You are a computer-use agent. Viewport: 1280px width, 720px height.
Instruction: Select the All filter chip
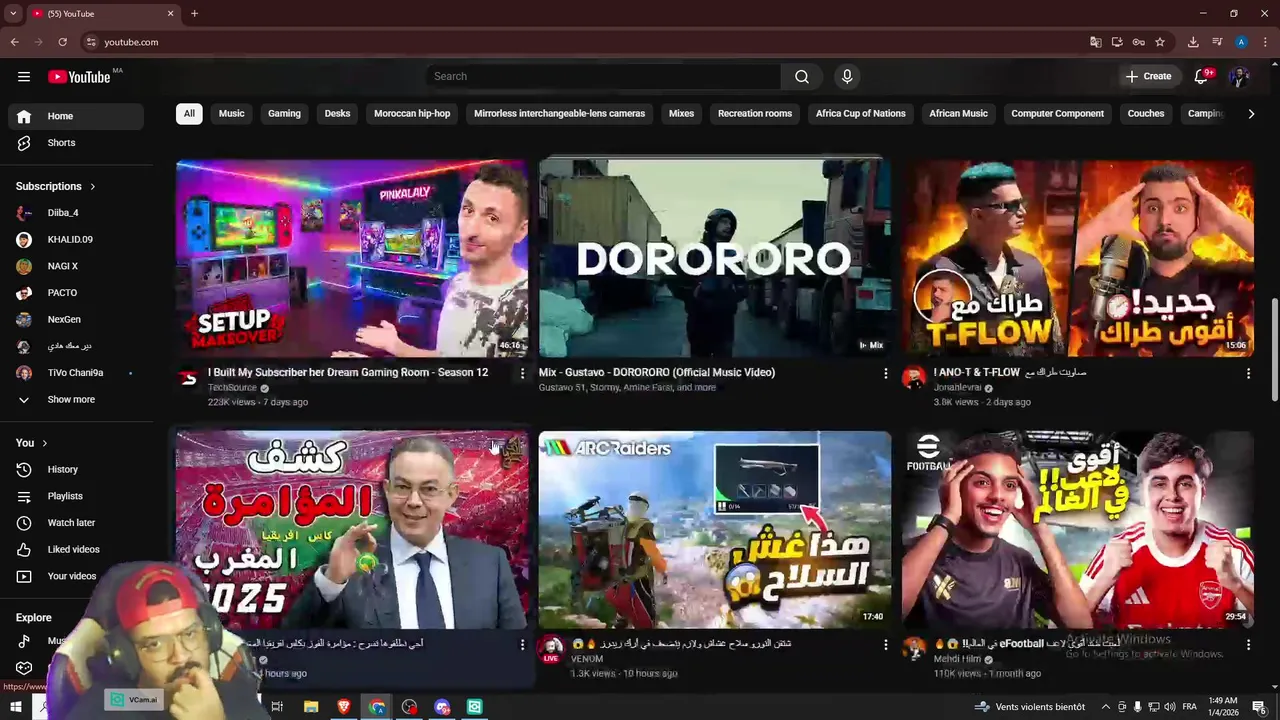pyautogui.click(x=189, y=113)
